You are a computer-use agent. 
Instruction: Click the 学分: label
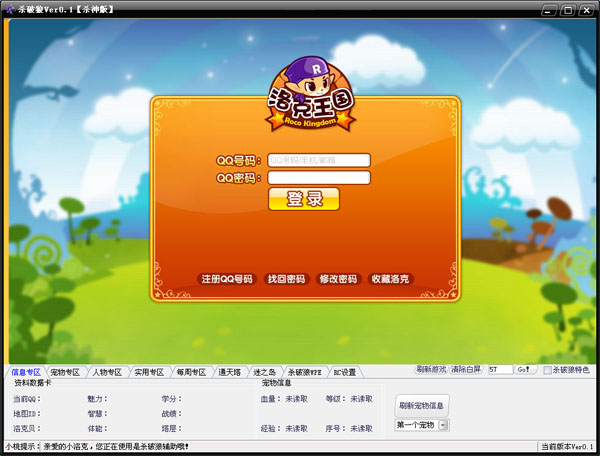click(171, 399)
